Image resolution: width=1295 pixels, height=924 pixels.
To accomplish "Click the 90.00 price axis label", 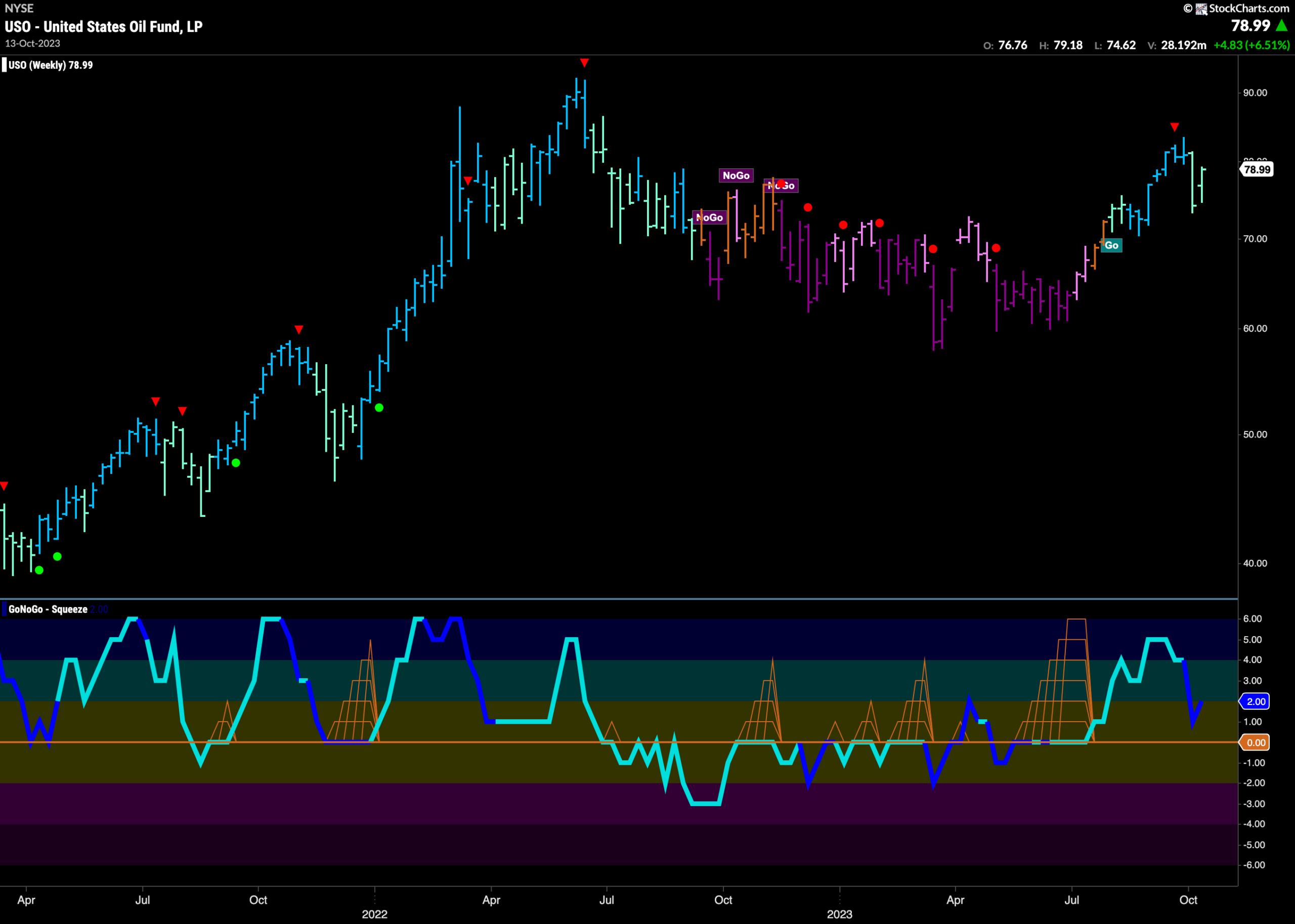I will (x=1255, y=93).
